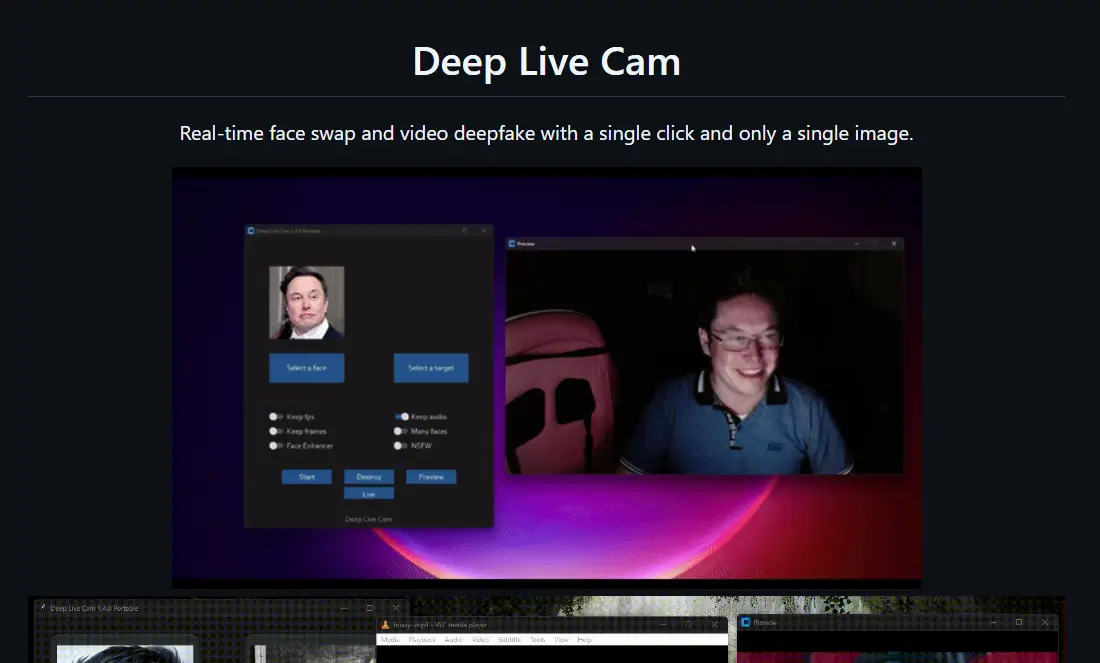Enable the Many faces toggle
Viewport: 1100px width, 663px height.
400,431
